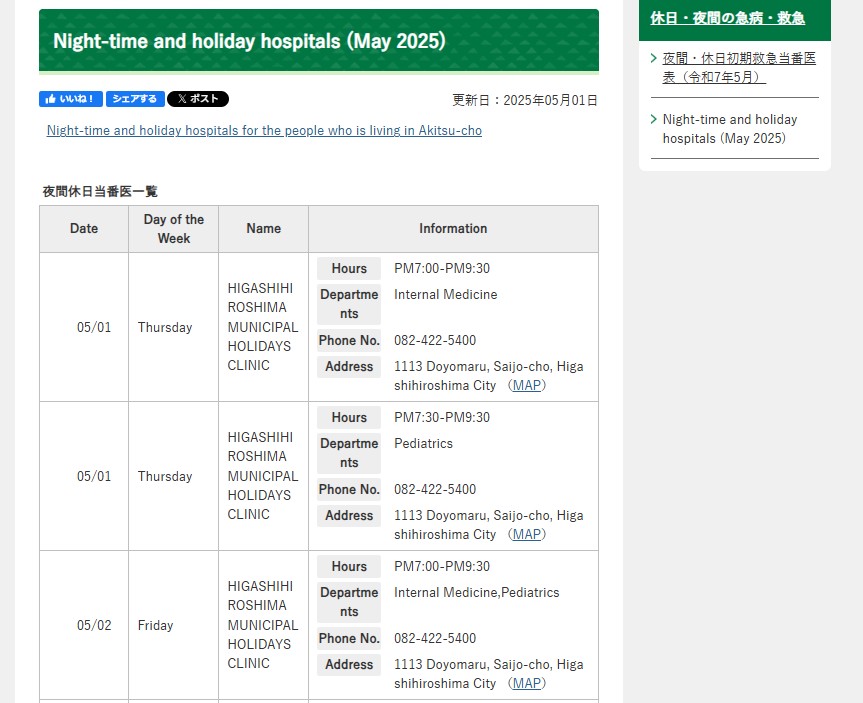Click chevron beside 夜間・休日初期救急当番医表 sidebar item
Image resolution: width=863 pixels, height=703 pixels.
tap(653, 59)
